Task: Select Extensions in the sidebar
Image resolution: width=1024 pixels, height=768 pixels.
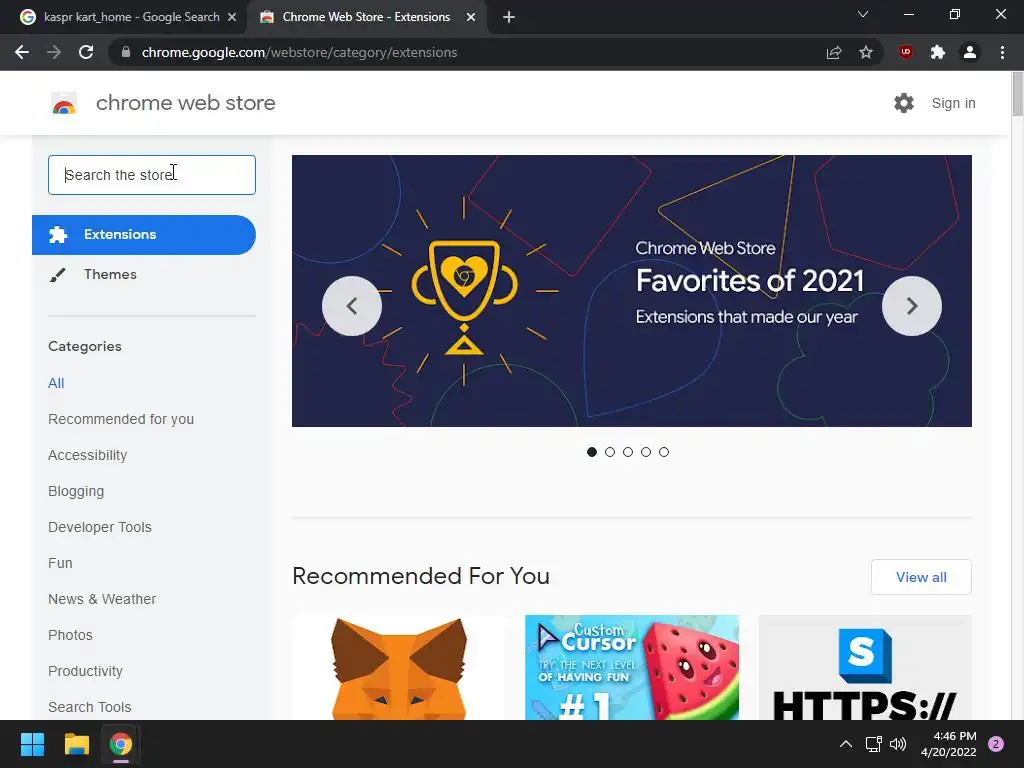Action: pyautogui.click(x=144, y=234)
